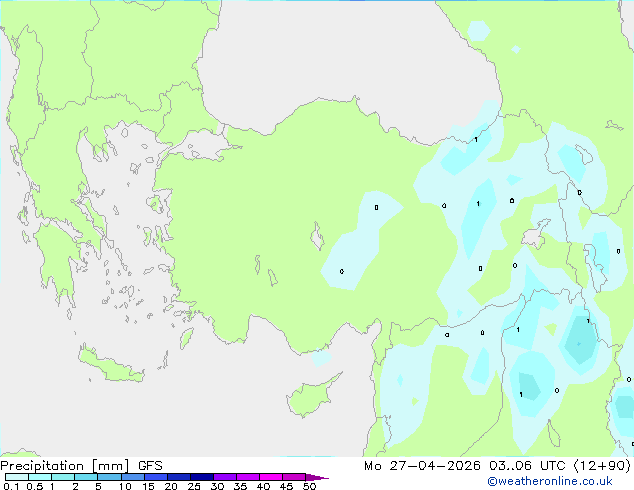
Task: Click the 'GFS' model label
Action: click(x=150, y=466)
